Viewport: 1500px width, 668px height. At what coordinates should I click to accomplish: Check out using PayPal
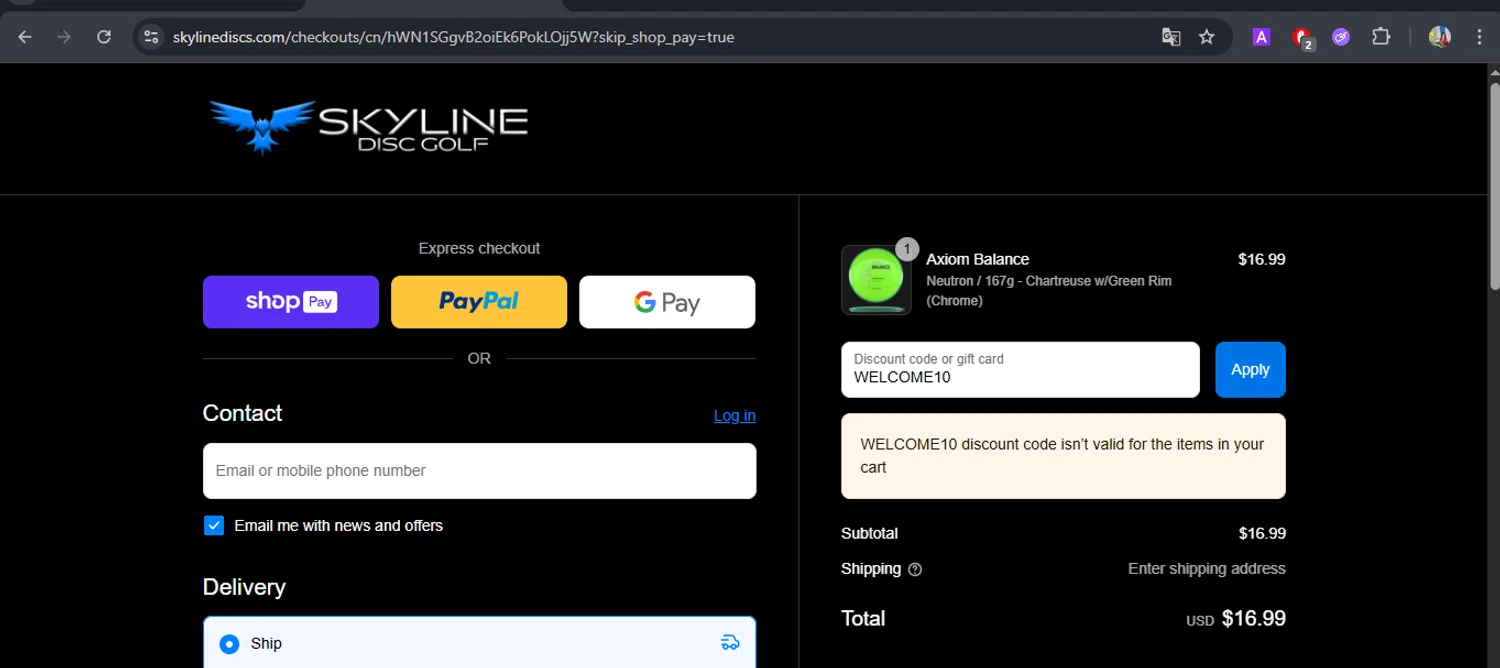pyautogui.click(x=479, y=302)
